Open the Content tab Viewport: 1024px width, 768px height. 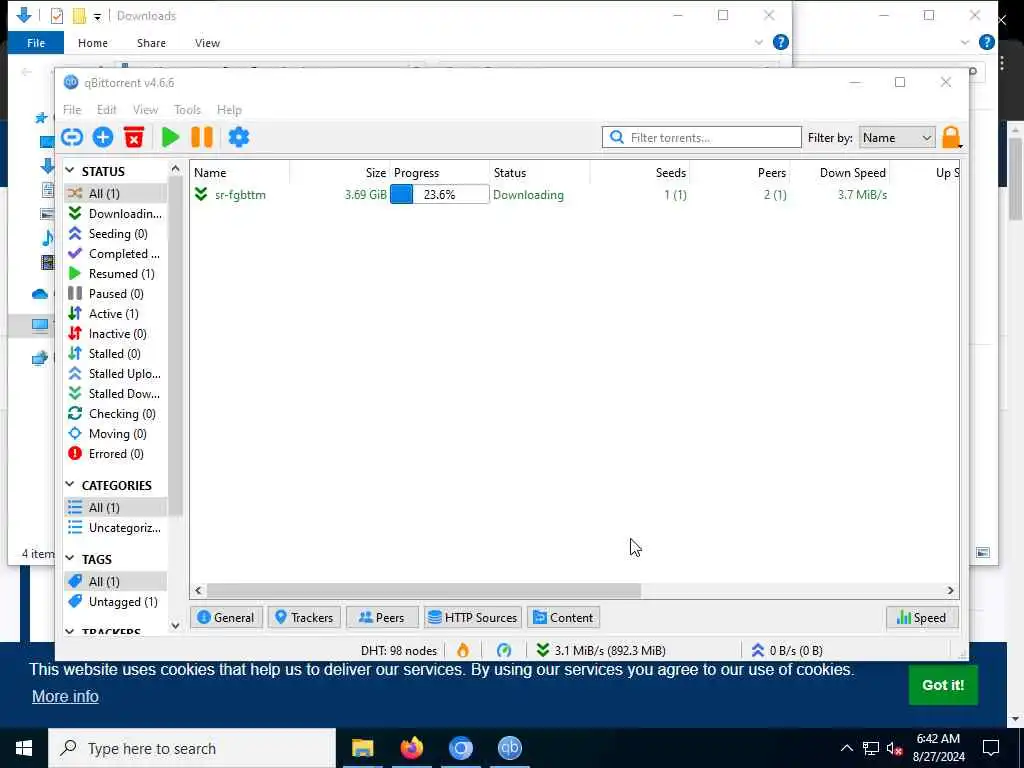[x=564, y=618]
